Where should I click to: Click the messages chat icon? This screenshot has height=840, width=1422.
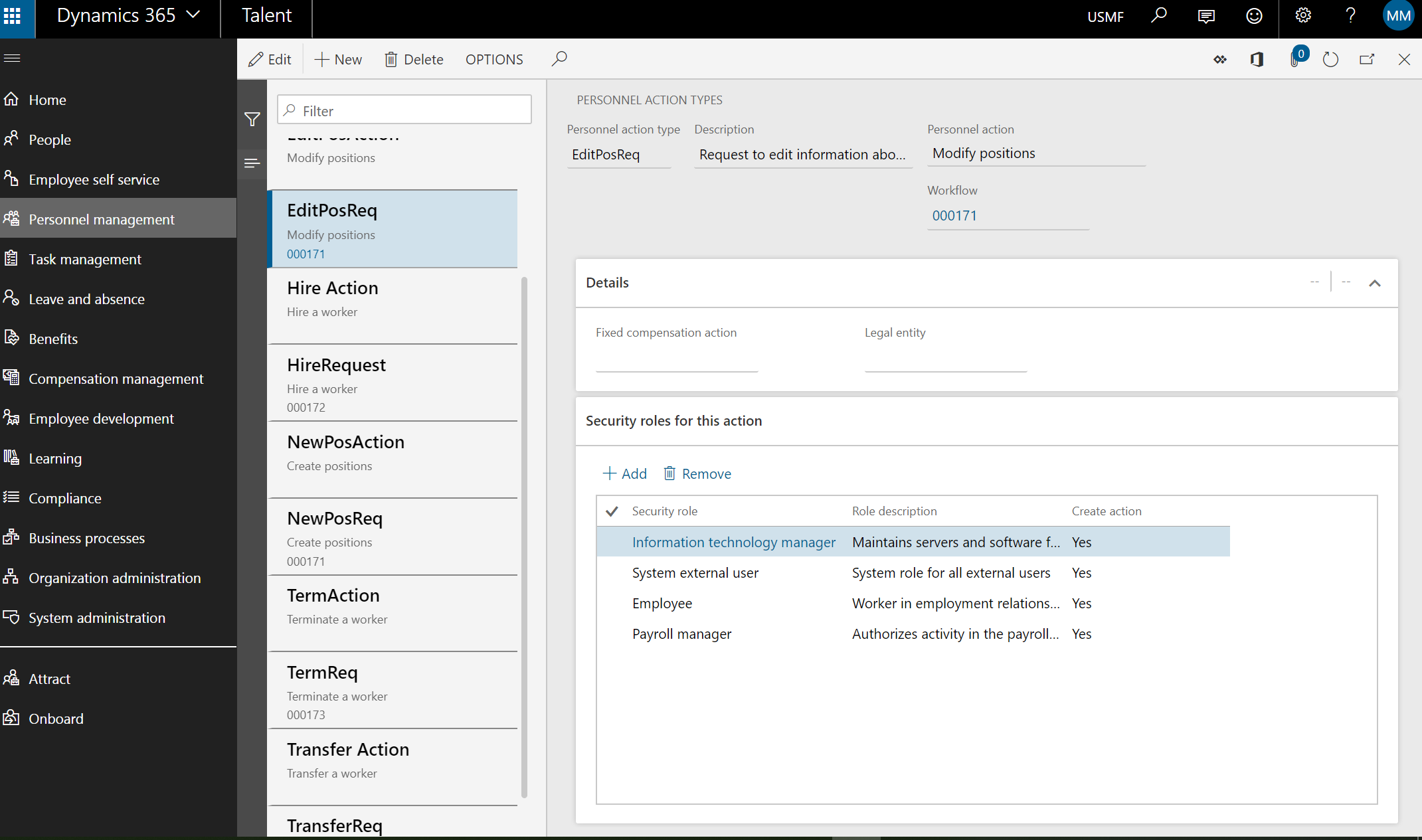(1206, 16)
